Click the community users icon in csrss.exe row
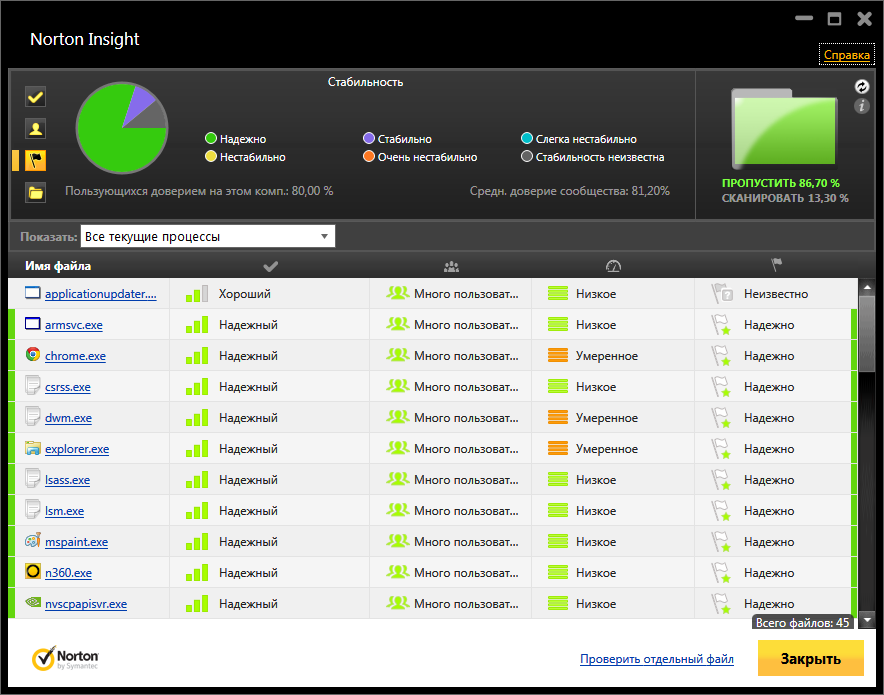Screen dimensions: 884x695 [397, 386]
